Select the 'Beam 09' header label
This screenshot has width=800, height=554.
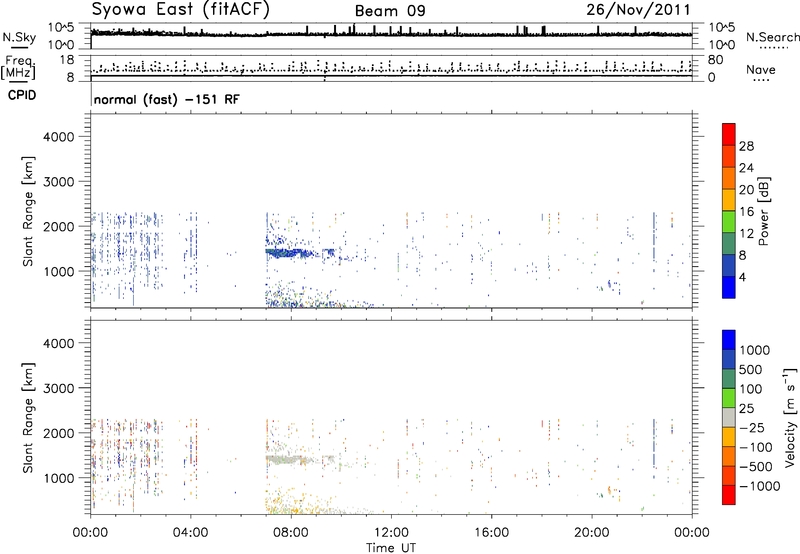(390, 11)
